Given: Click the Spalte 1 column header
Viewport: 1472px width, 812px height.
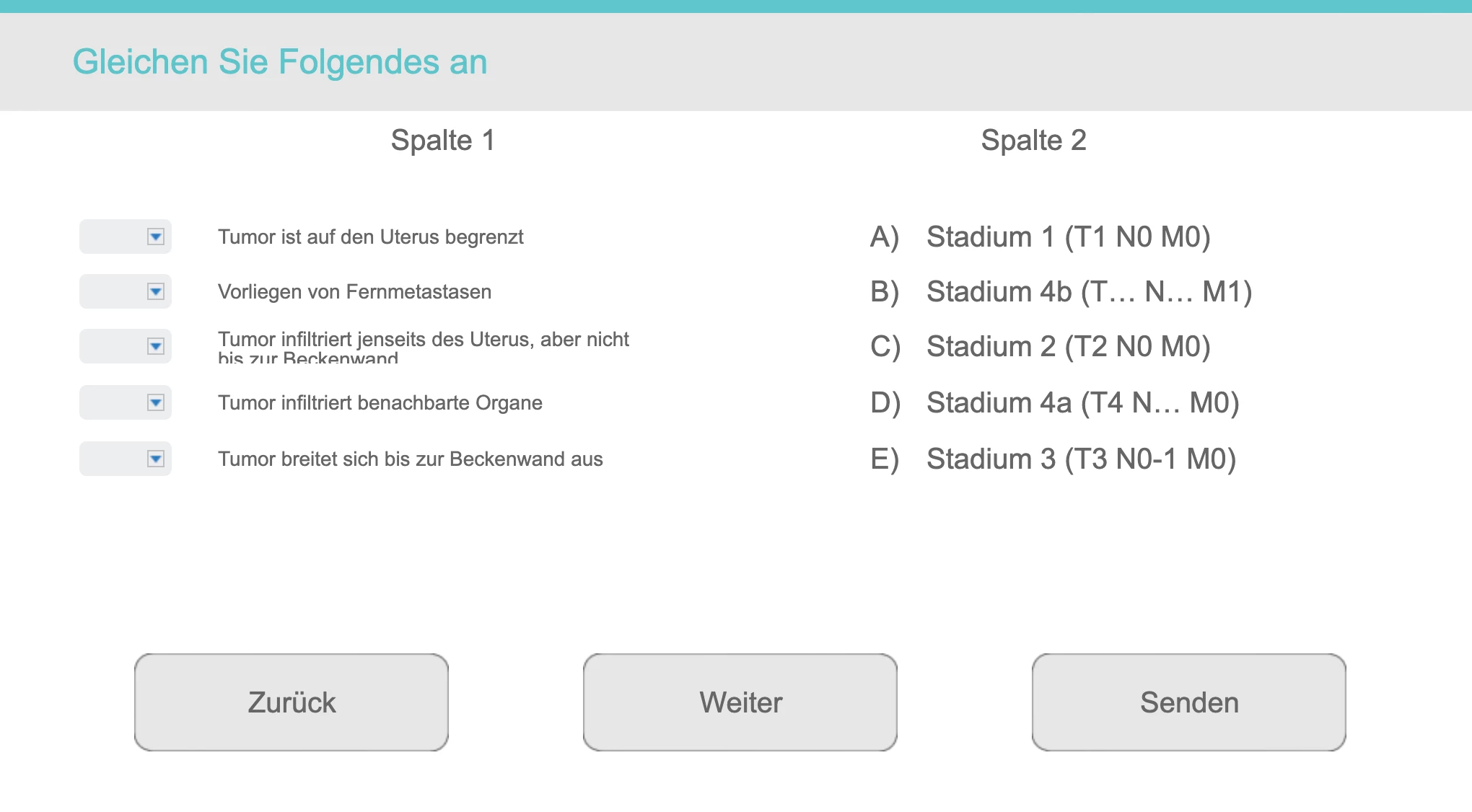Looking at the screenshot, I should [443, 140].
